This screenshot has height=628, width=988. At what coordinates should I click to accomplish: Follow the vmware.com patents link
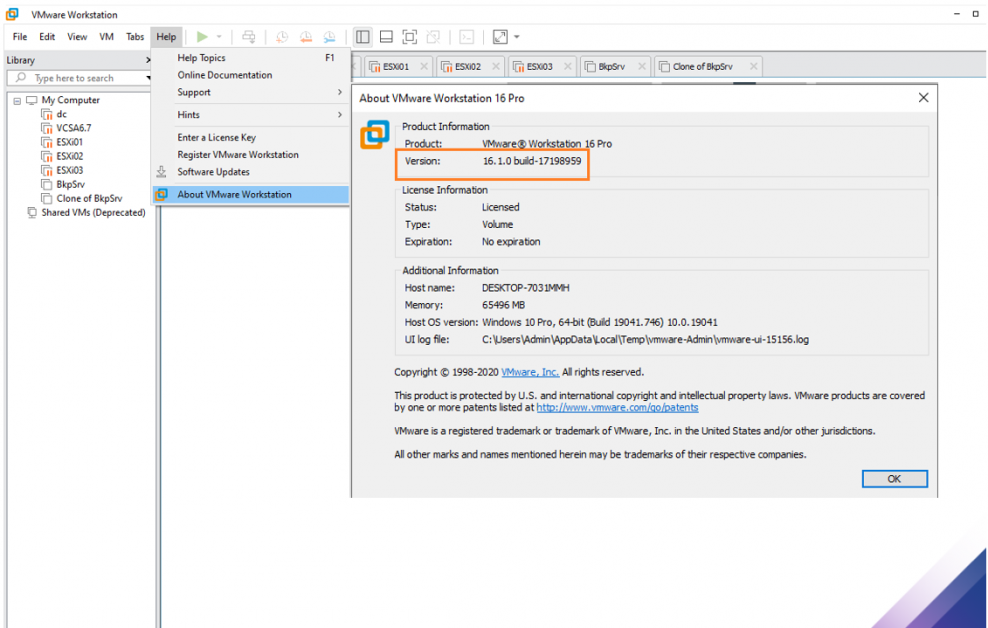pos(617,408)
